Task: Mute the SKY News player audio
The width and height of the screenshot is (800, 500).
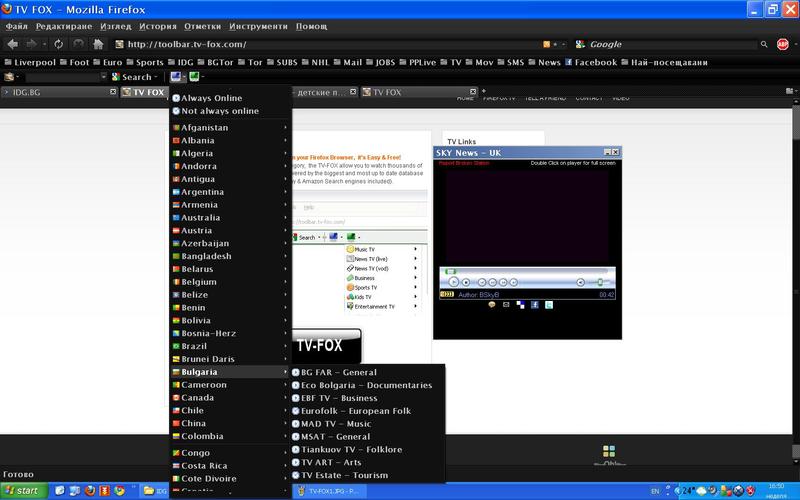Action: pos(580,282)
